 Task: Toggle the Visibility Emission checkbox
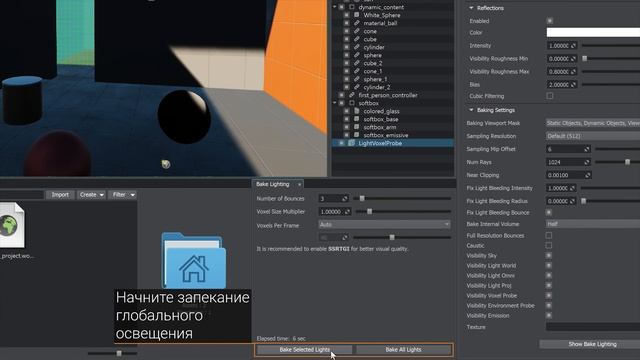click(x=549, y=316)
